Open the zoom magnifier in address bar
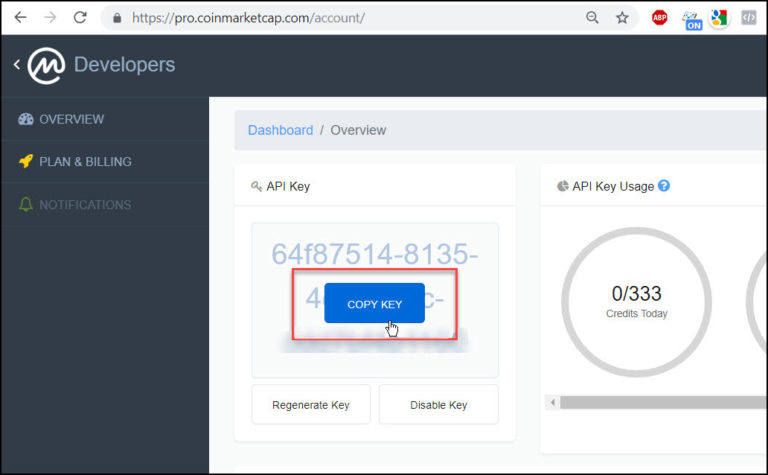Image resolution: width=768 pixels, height=475 pixels. pyautogui.click(x=592, y=18)
